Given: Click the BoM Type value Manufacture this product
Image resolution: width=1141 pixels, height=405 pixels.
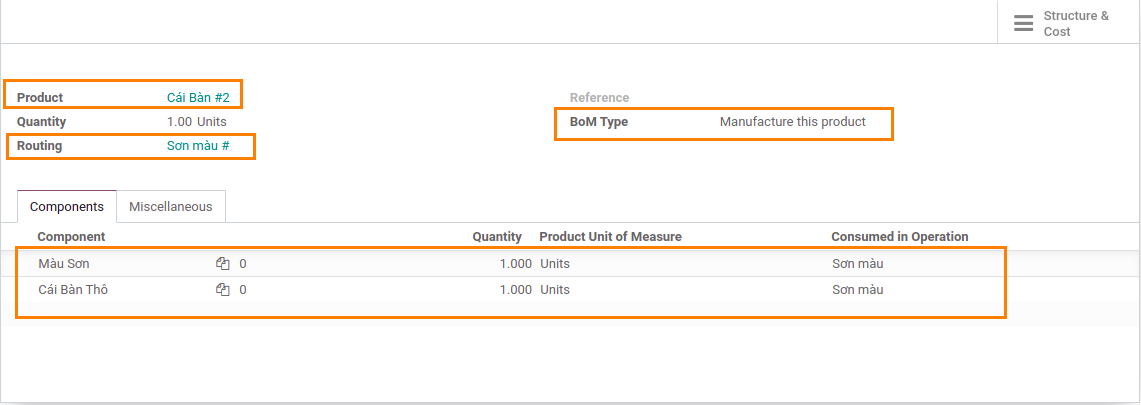Looking at the screenshot, I should pos(792,122).
